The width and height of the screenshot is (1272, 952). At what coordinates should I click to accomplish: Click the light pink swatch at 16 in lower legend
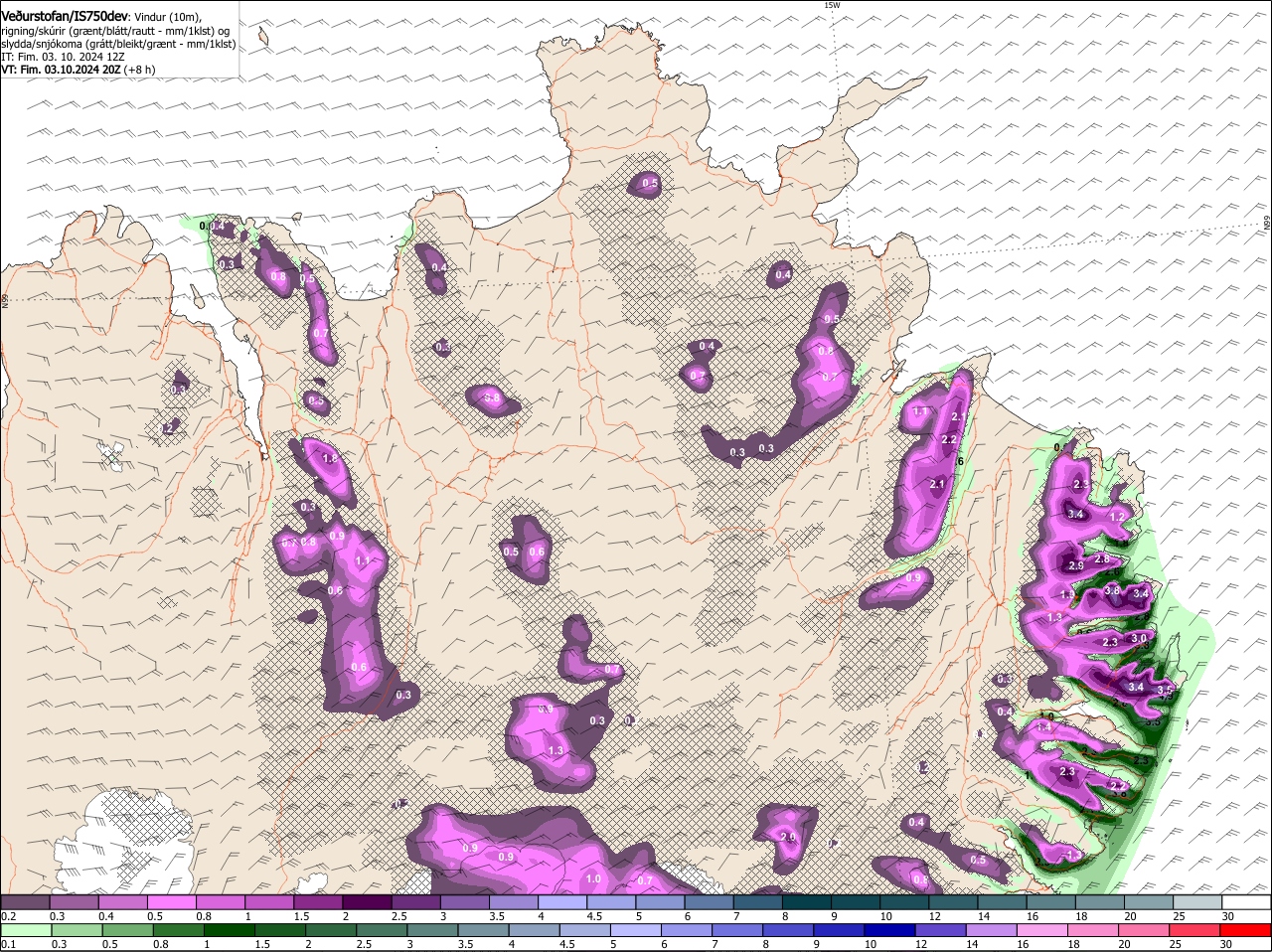(x=1042, y=930)
